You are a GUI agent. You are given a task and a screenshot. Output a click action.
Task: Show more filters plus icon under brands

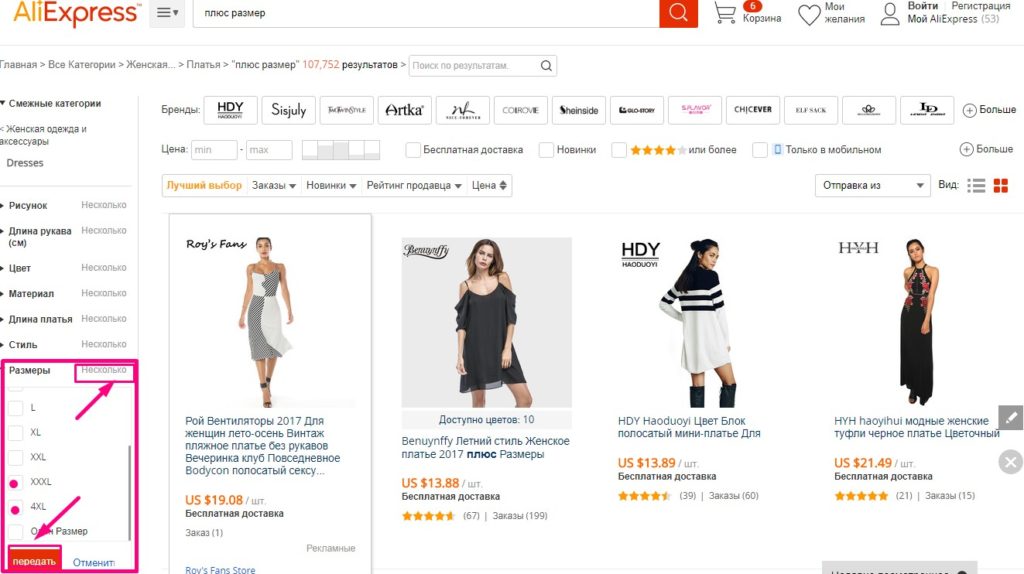(967, 150)
